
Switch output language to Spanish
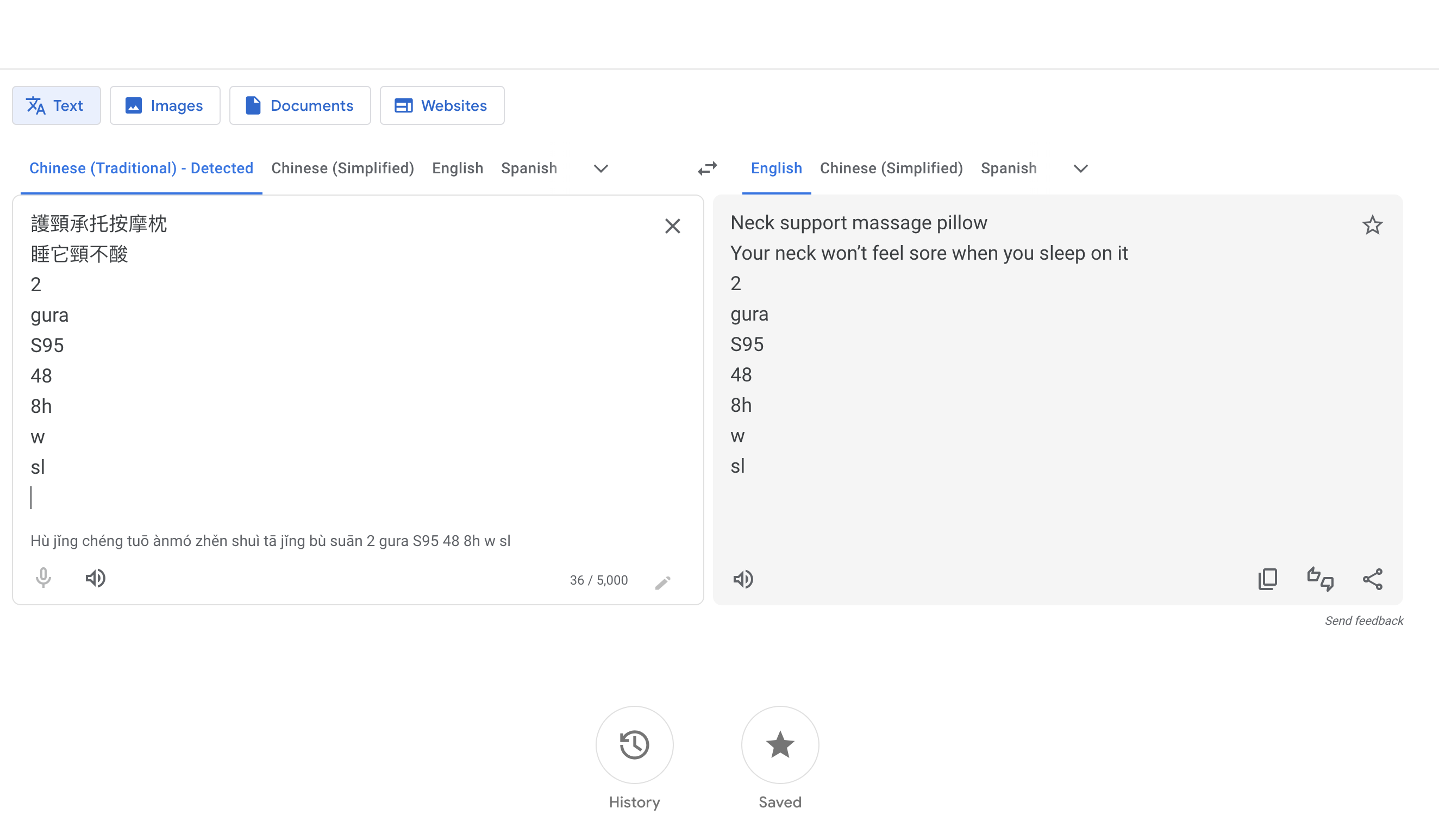pos(1009,168)
